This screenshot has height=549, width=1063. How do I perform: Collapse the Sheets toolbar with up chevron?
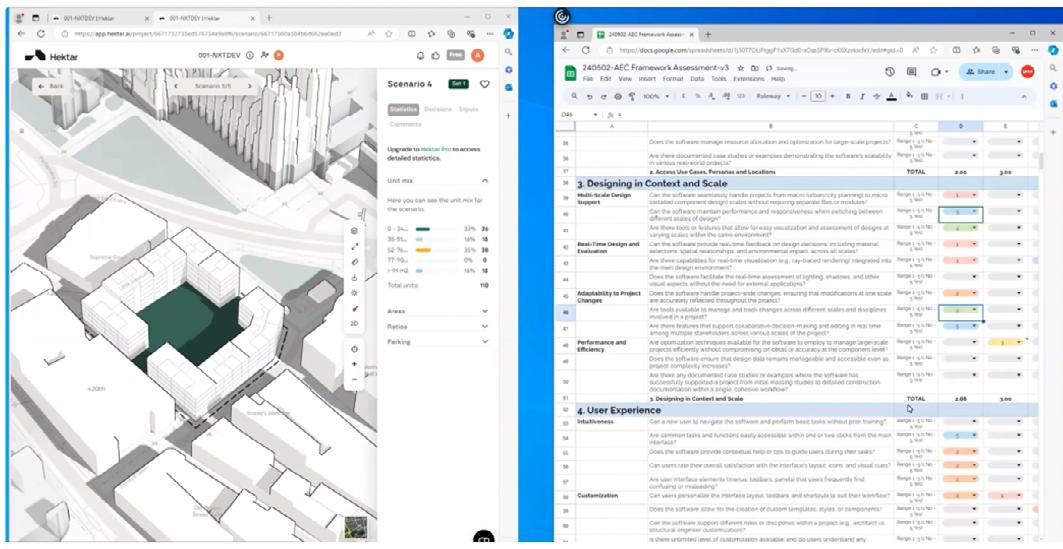tap(1024, 97)
